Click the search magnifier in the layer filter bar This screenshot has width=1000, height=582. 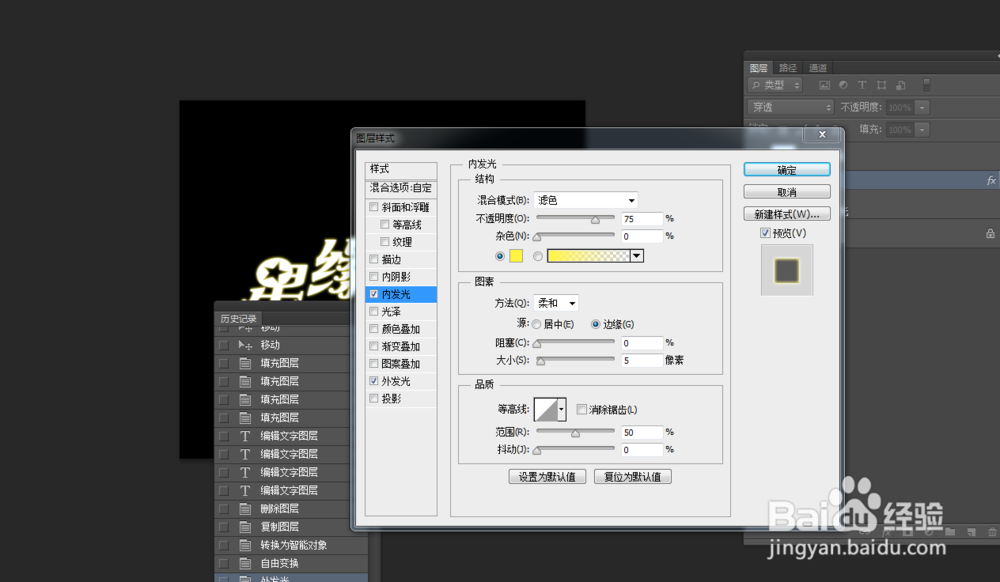756,85
